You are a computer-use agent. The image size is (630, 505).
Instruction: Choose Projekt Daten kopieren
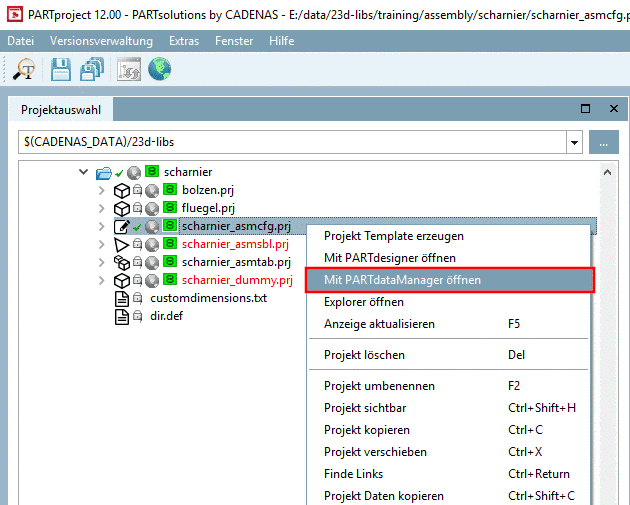coord(449,496)
